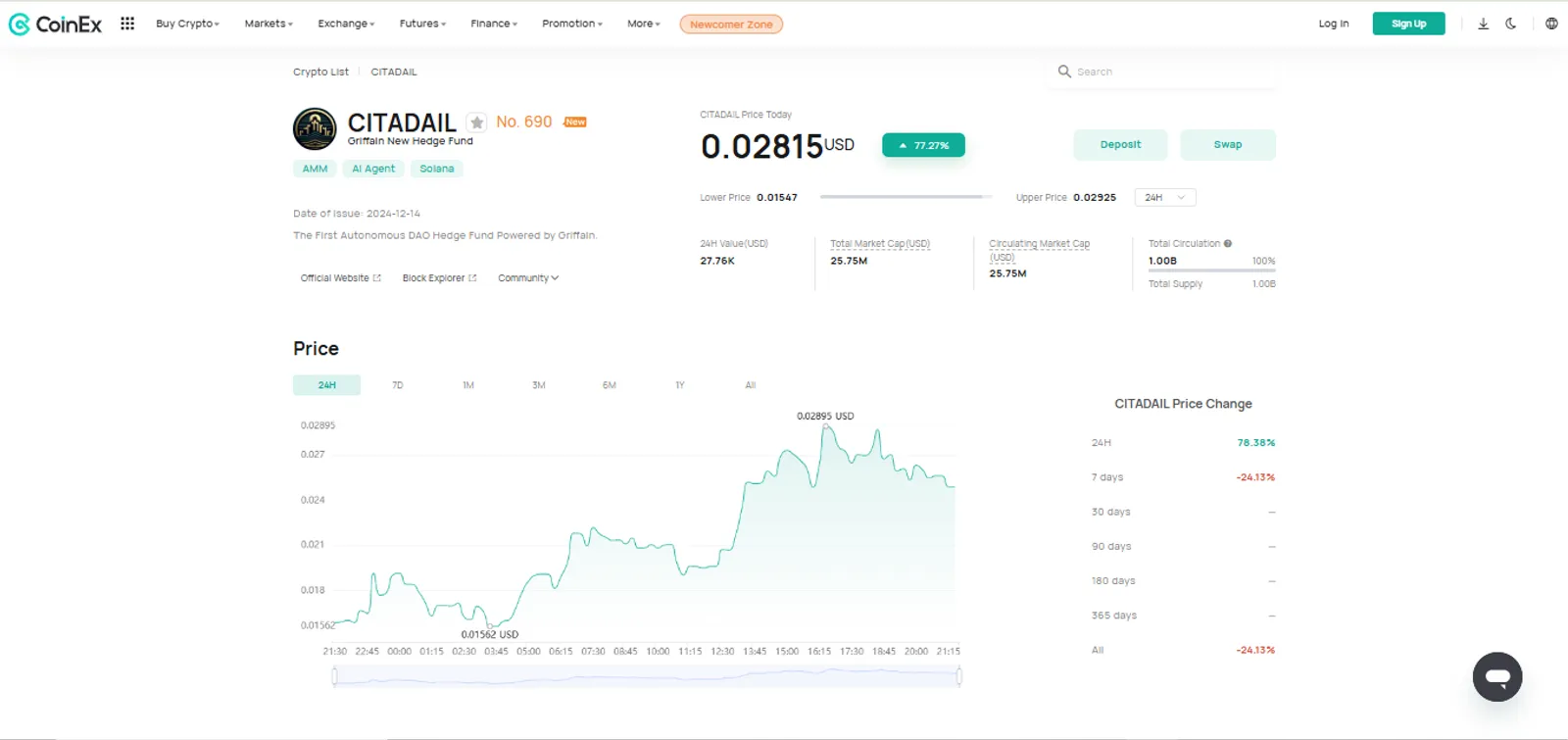
Task: Click Total Circulation info icon
Action: 1228,243
